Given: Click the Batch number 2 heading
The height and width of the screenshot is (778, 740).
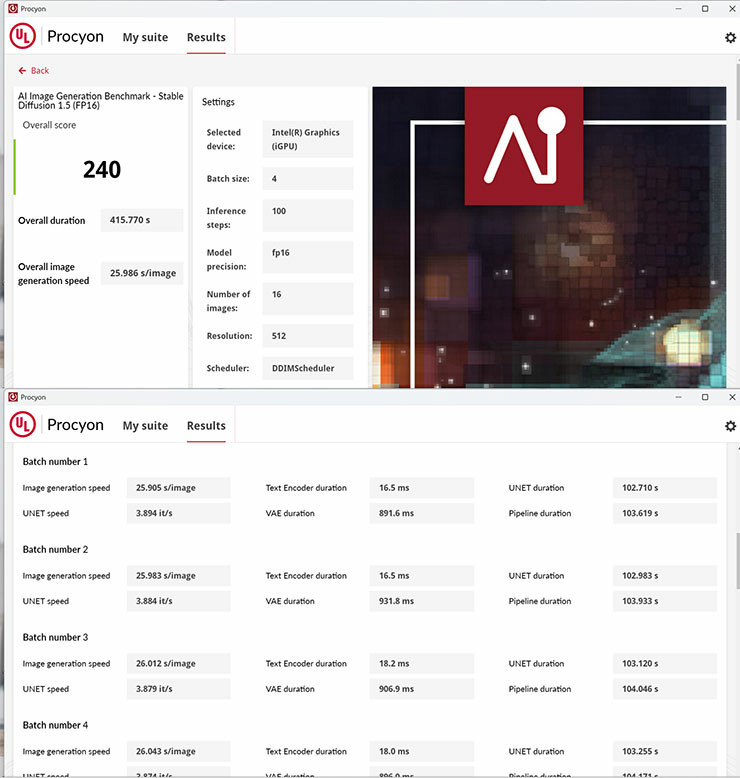Looking at the screenshot, I should tap(55, 549).
